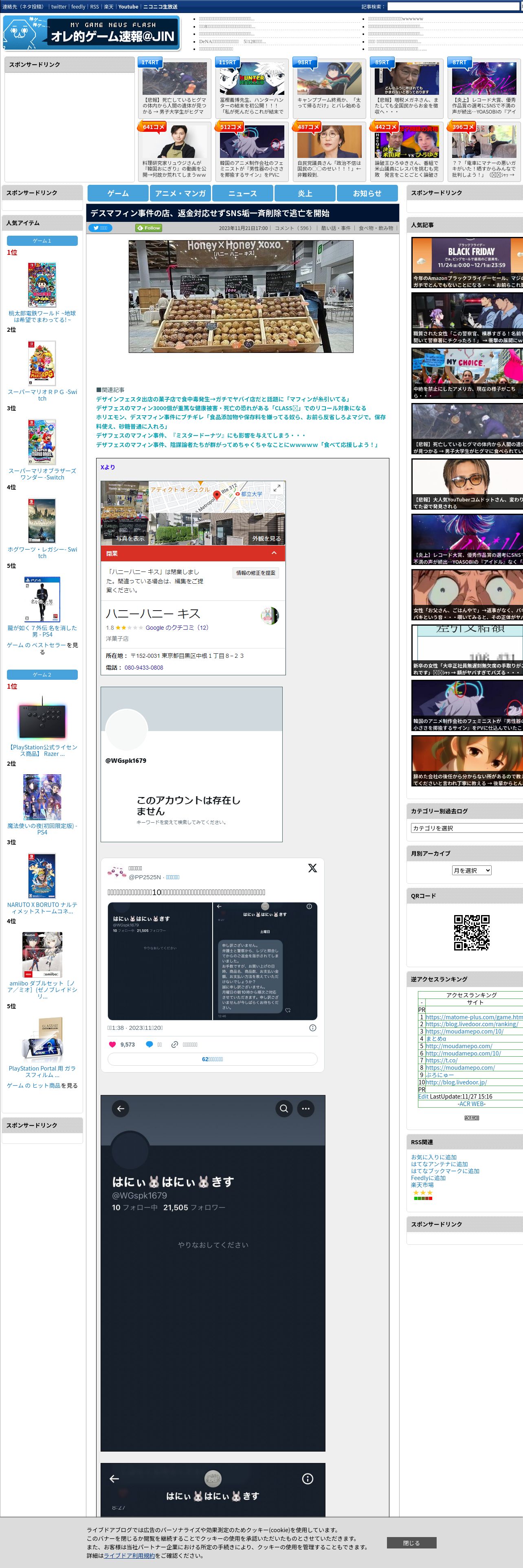Viewport: 523px width, 1568px height.
Task: Click the 桃太郎電鉄ワールド game cover
Action: coord(42,284)
